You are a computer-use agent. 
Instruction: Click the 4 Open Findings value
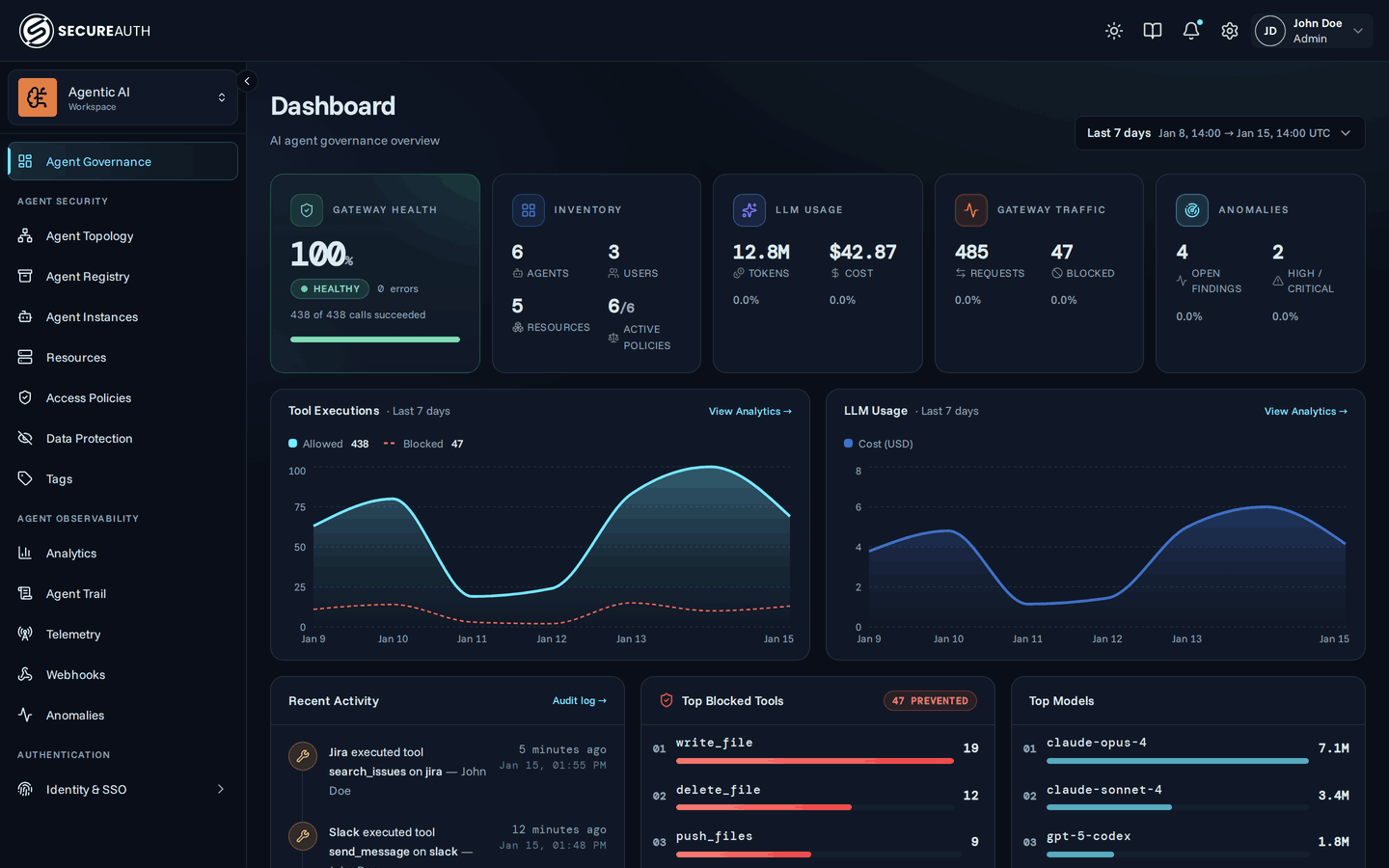pyautogui.click(x=1183, y=252)
